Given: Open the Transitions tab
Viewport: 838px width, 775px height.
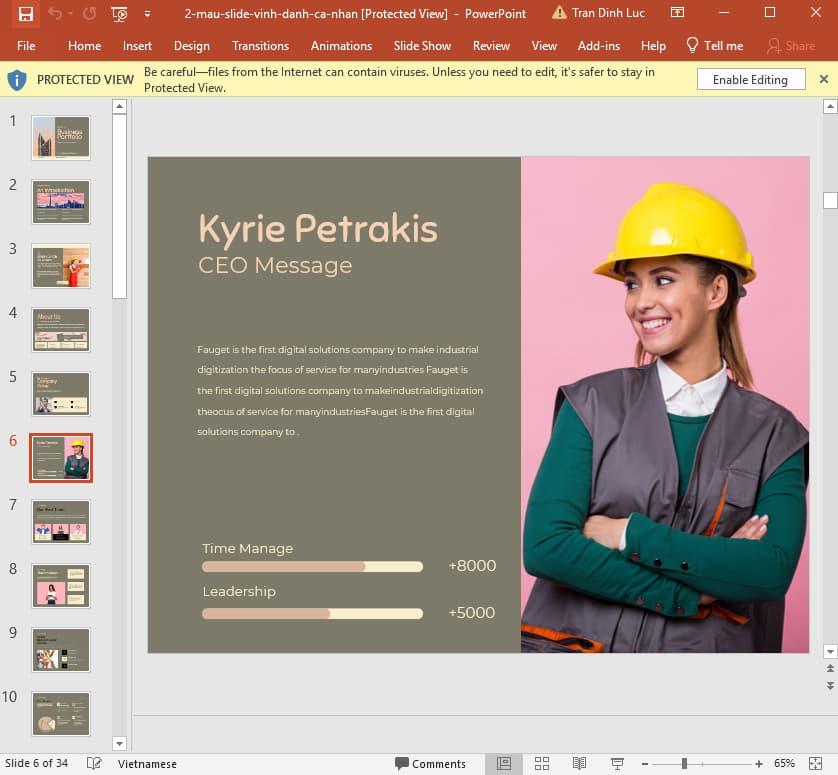Looking at the screenshot, I should click(260, 46).
